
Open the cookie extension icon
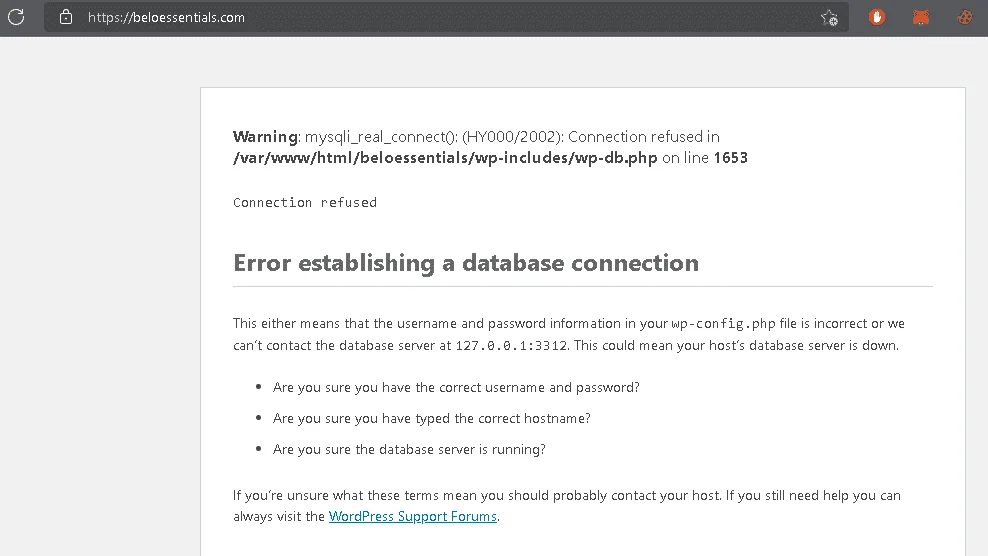click(965, 17)
